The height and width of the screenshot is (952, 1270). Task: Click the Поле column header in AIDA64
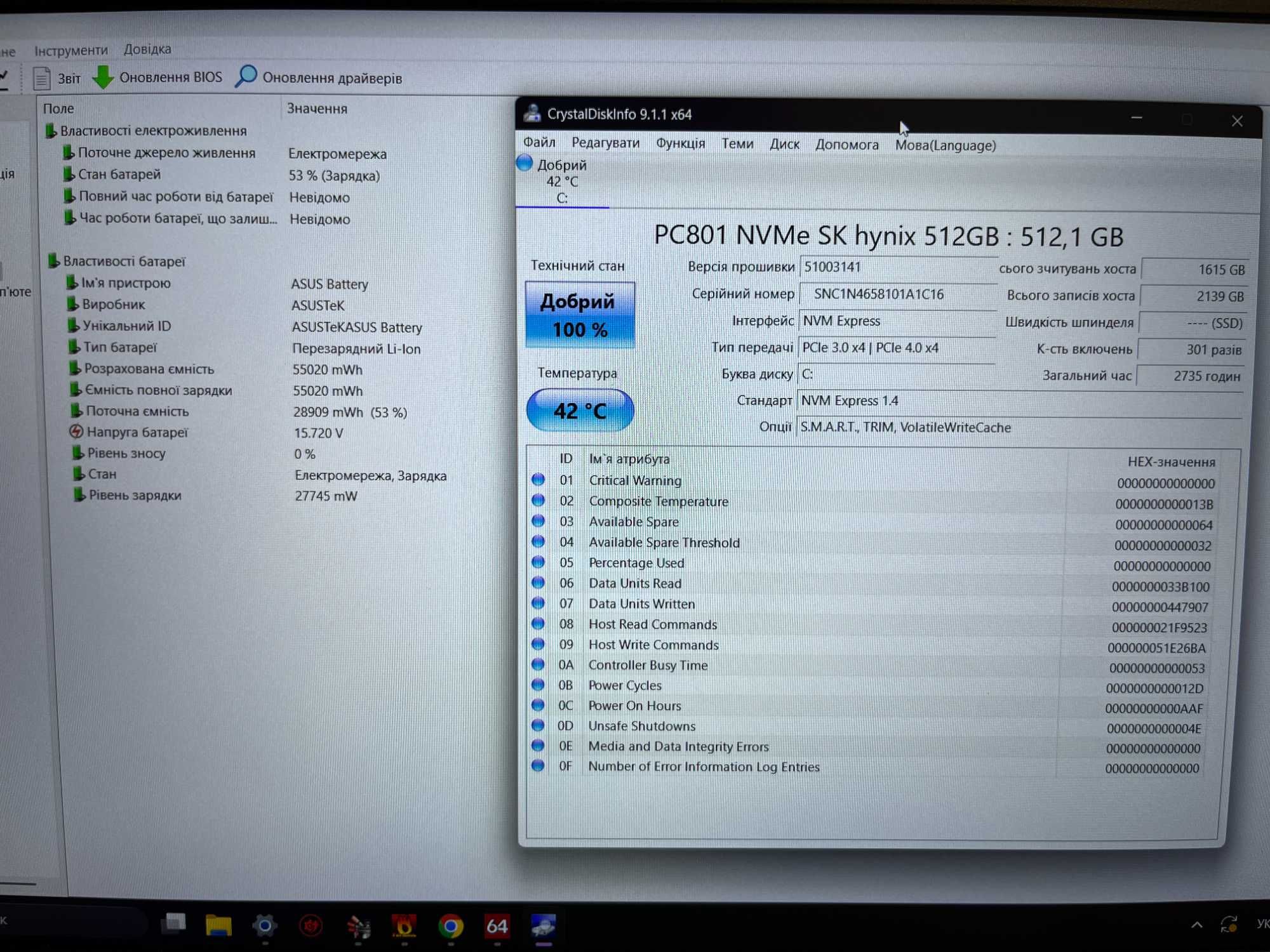pyautogui.click(x=58, y=109)
